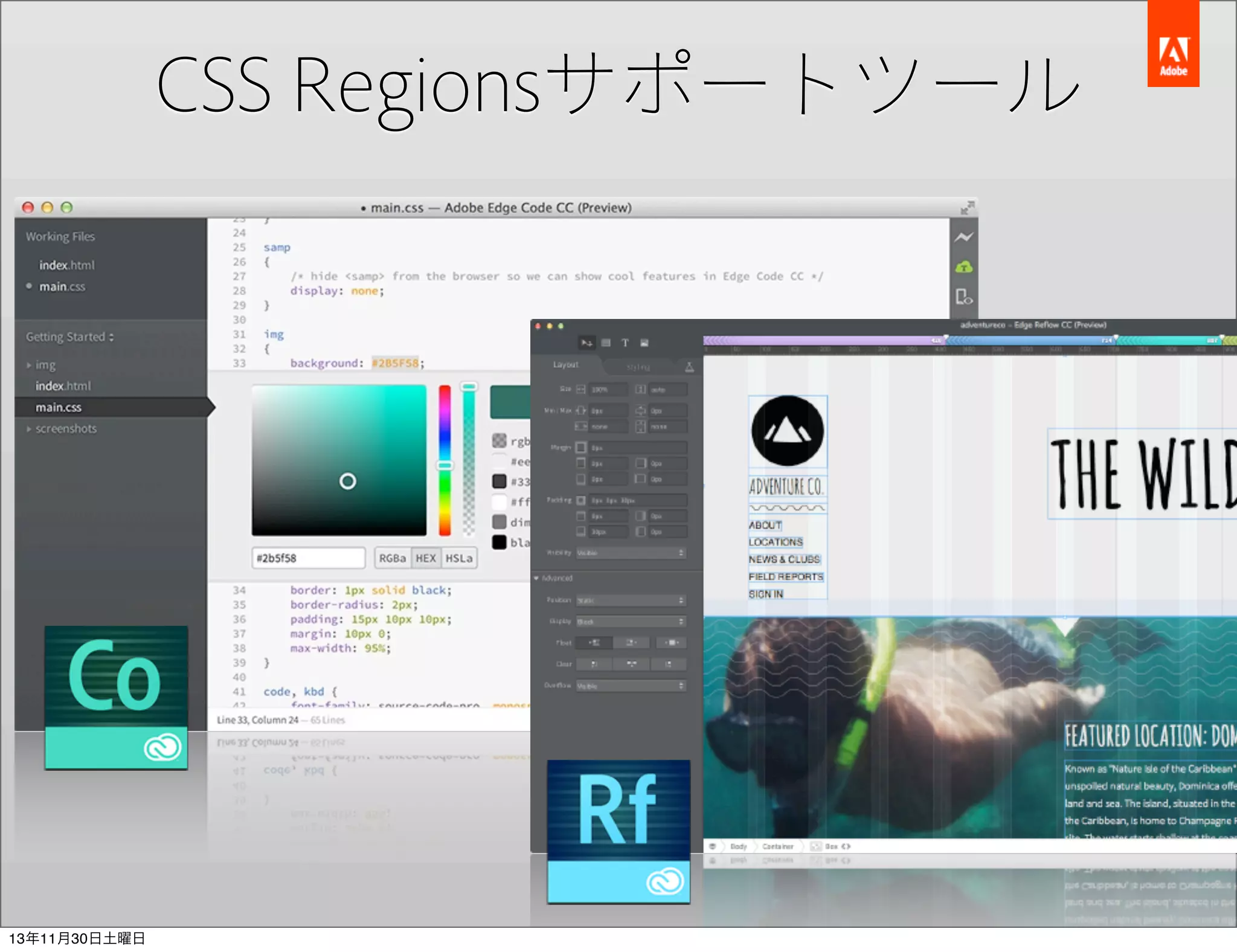Switch to the Layout tab in Reflow
The image size is (1237, 952).
point(566,365)
